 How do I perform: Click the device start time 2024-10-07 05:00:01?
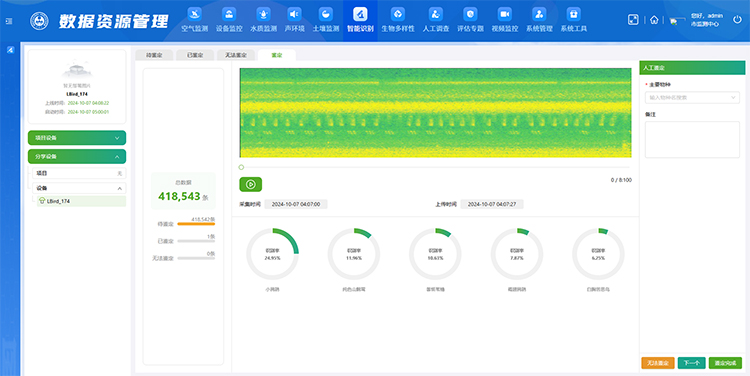point(88,112)
